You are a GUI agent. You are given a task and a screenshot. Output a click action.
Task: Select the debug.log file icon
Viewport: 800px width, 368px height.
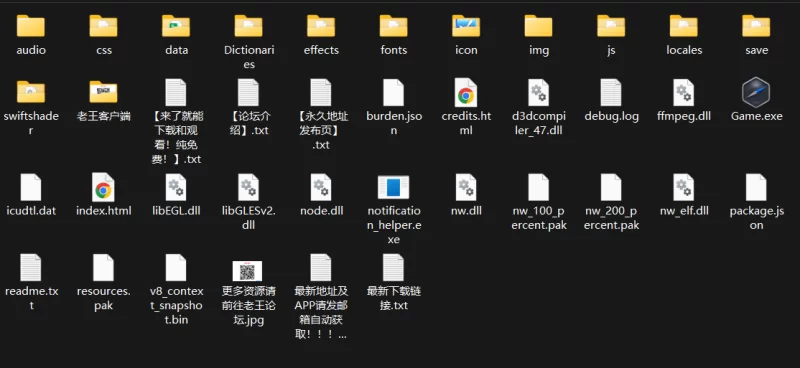pos(611,93)
